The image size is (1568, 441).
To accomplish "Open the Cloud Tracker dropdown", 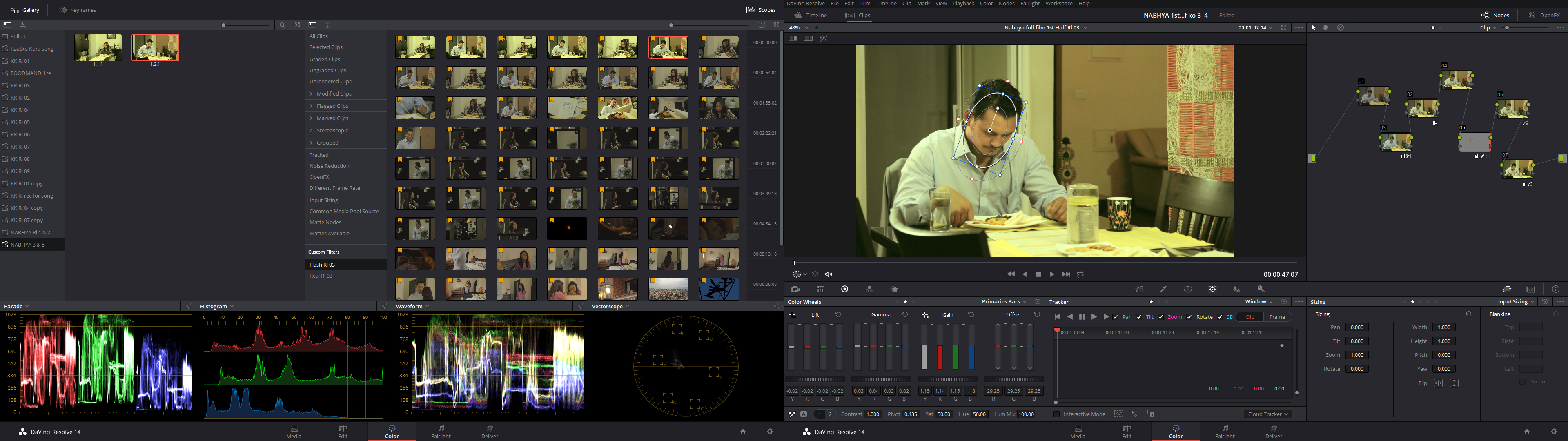I will tap(1267, 414).
